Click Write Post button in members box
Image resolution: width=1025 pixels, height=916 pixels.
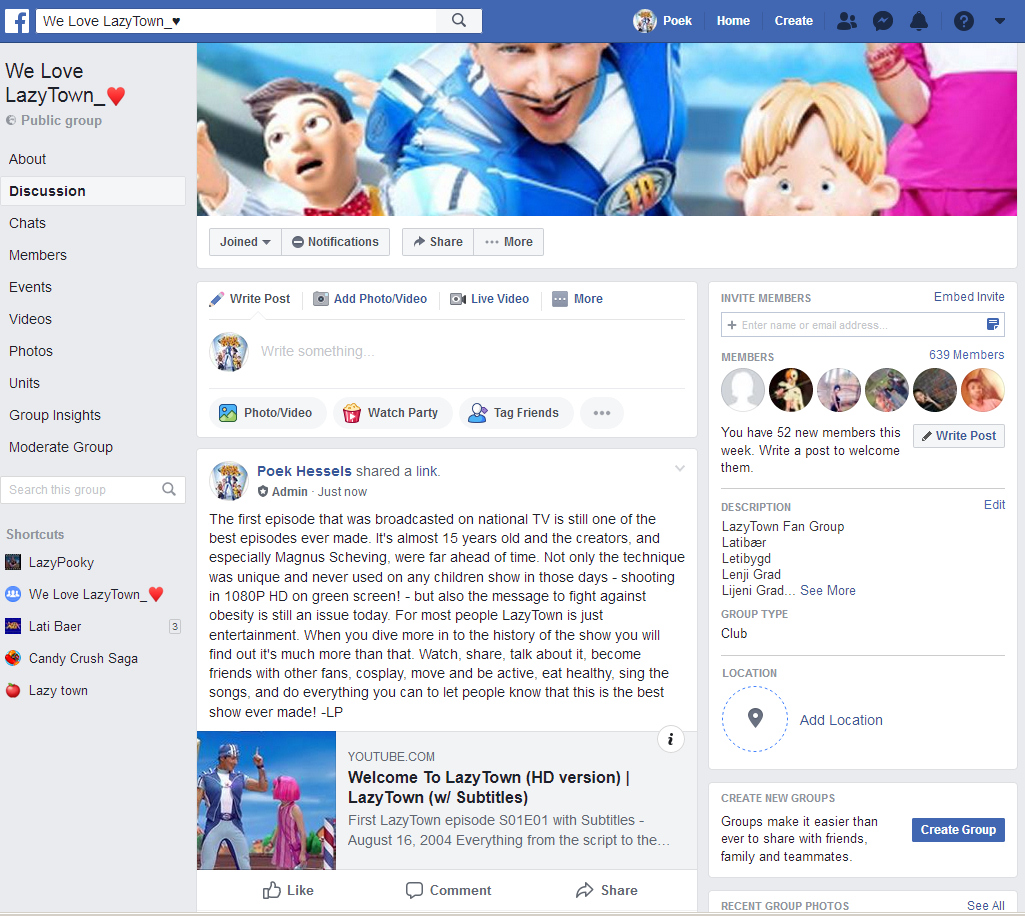(x=959, y=436)
